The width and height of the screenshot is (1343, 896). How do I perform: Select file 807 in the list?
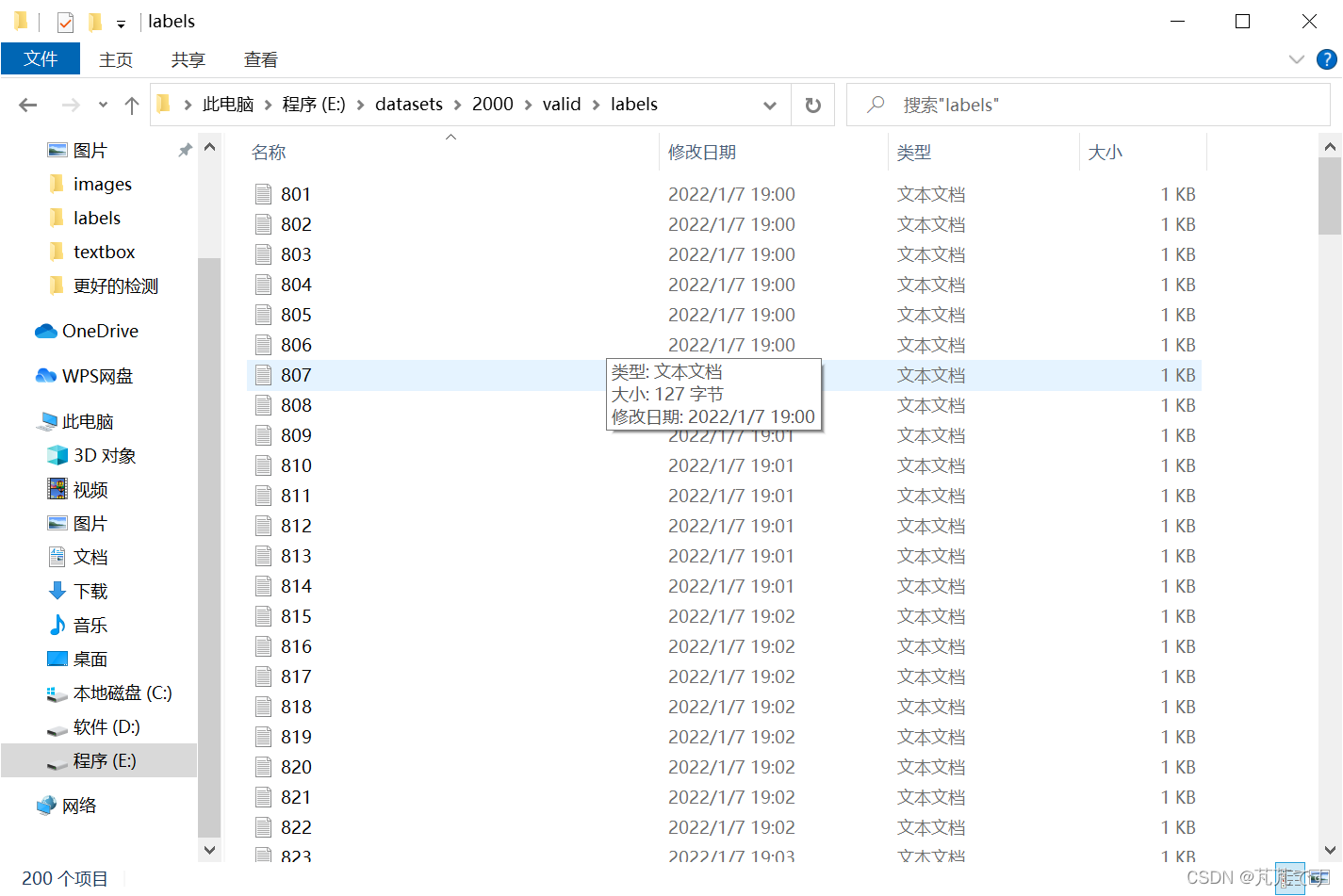[724, 375]
